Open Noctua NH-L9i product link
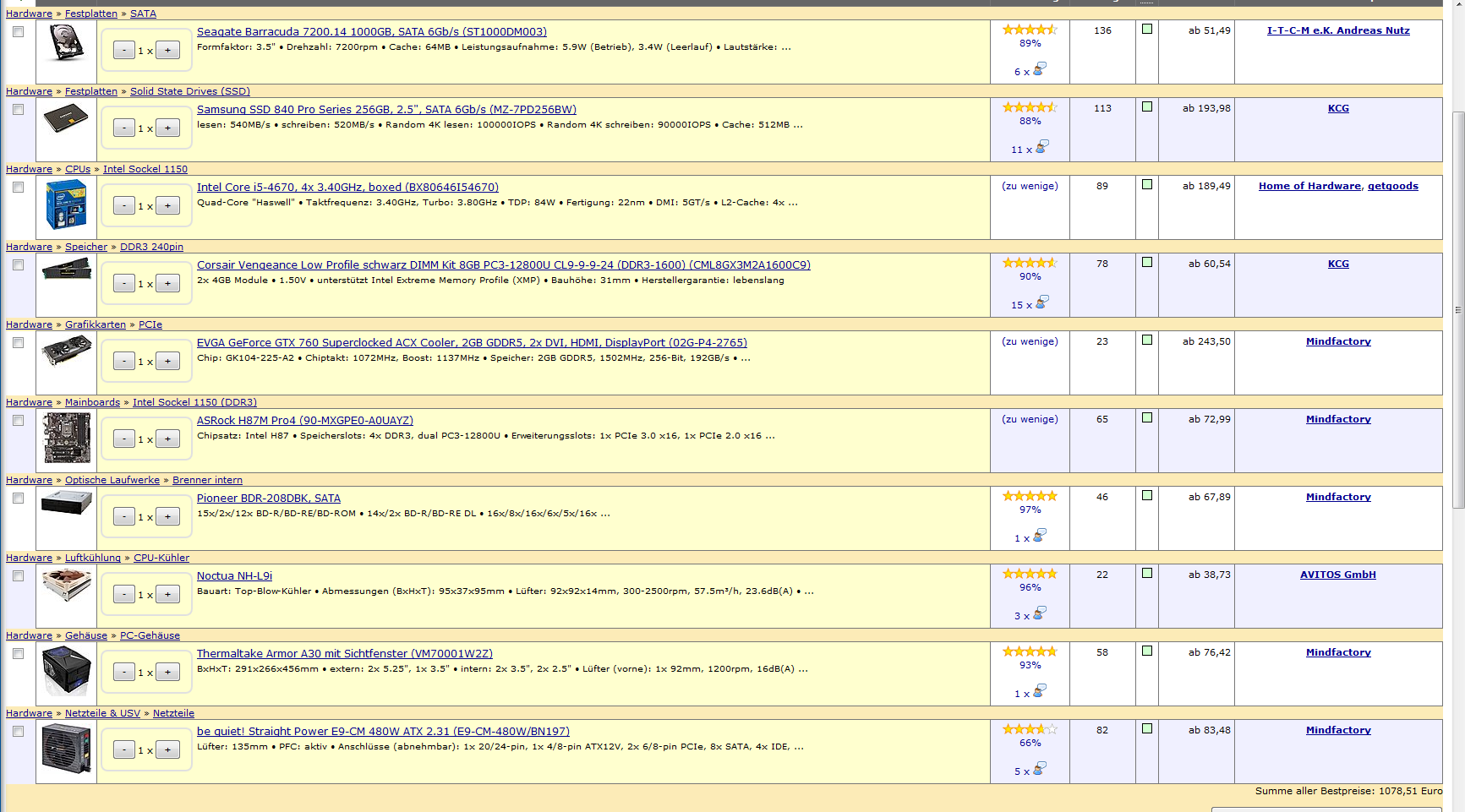This screenshot has height=812, width=1465. [234, 576]
